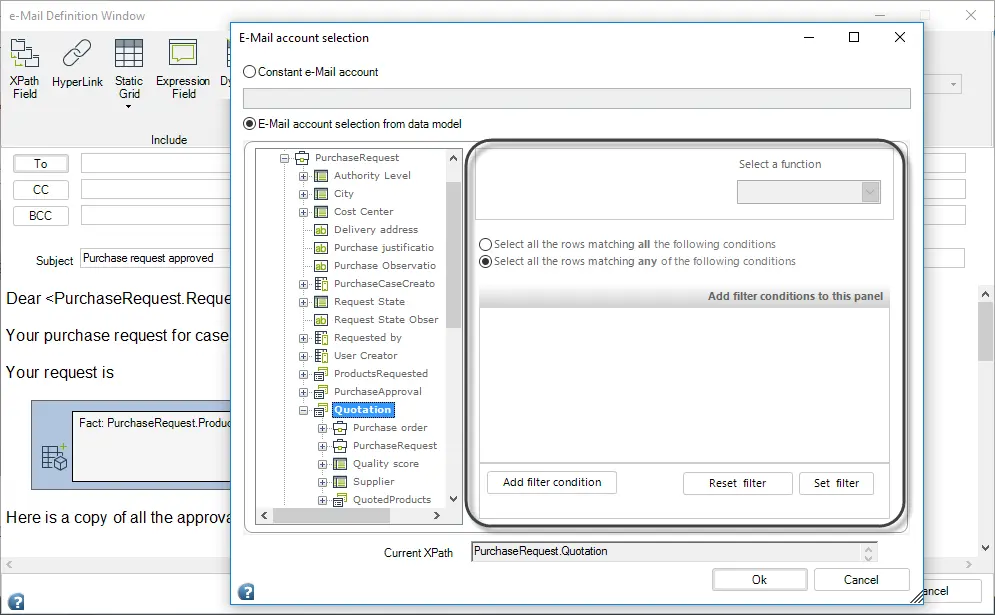Click the Request State entity icon
This screenshot has height=615, width=995.
(321, 302)
